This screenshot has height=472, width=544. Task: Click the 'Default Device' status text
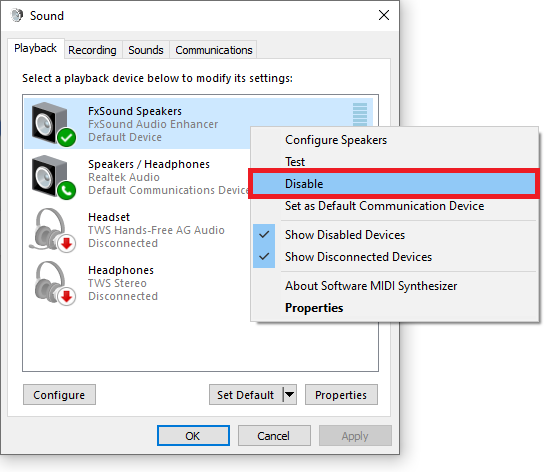click(125, 137)
